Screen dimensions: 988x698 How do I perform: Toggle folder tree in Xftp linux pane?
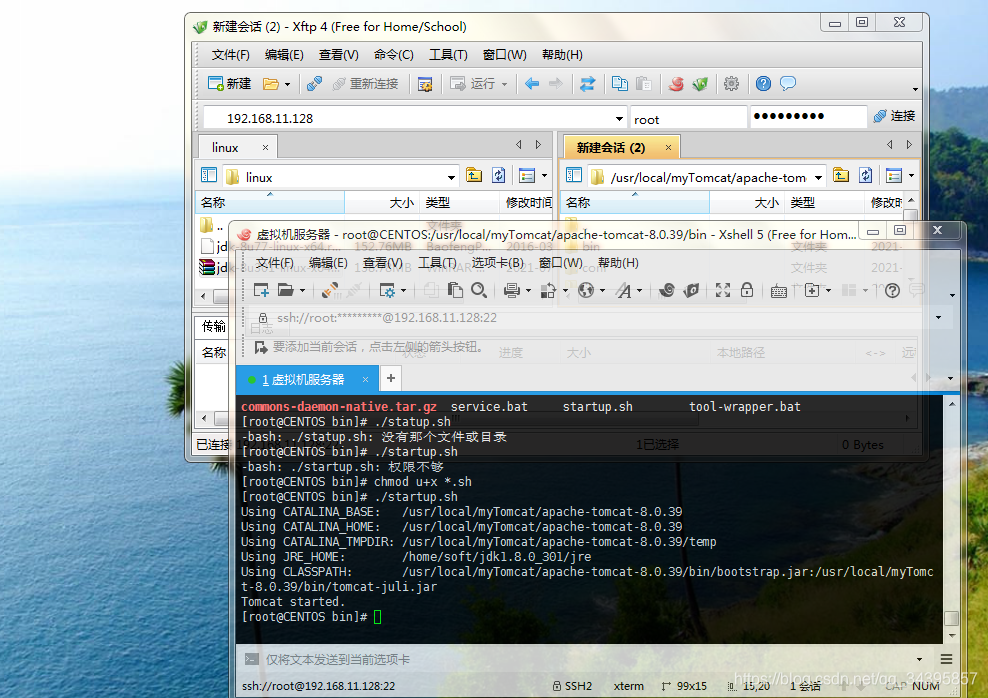(x=209, y=176)
